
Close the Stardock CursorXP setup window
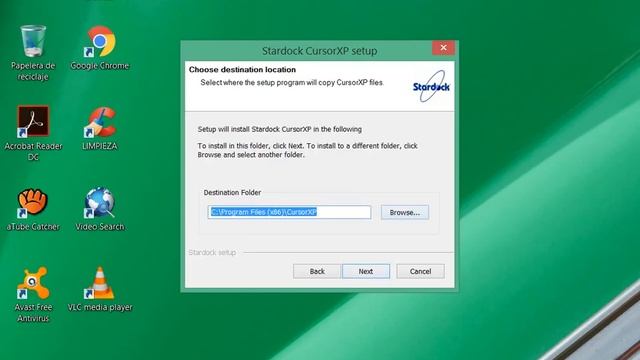pos(443,48)
